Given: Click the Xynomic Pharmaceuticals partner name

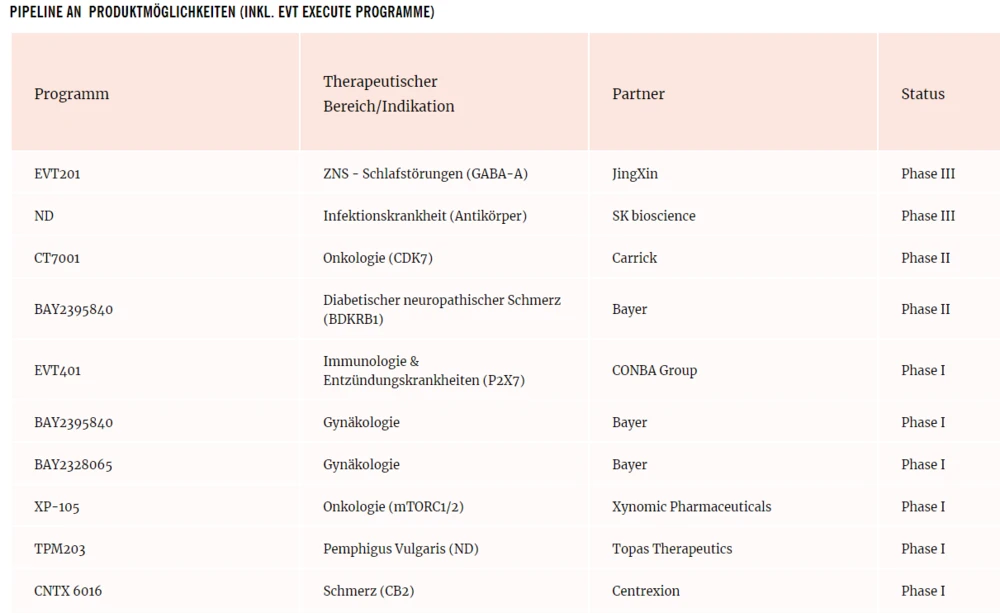Looking at the screenshot, I should click(x=691, y=507).
